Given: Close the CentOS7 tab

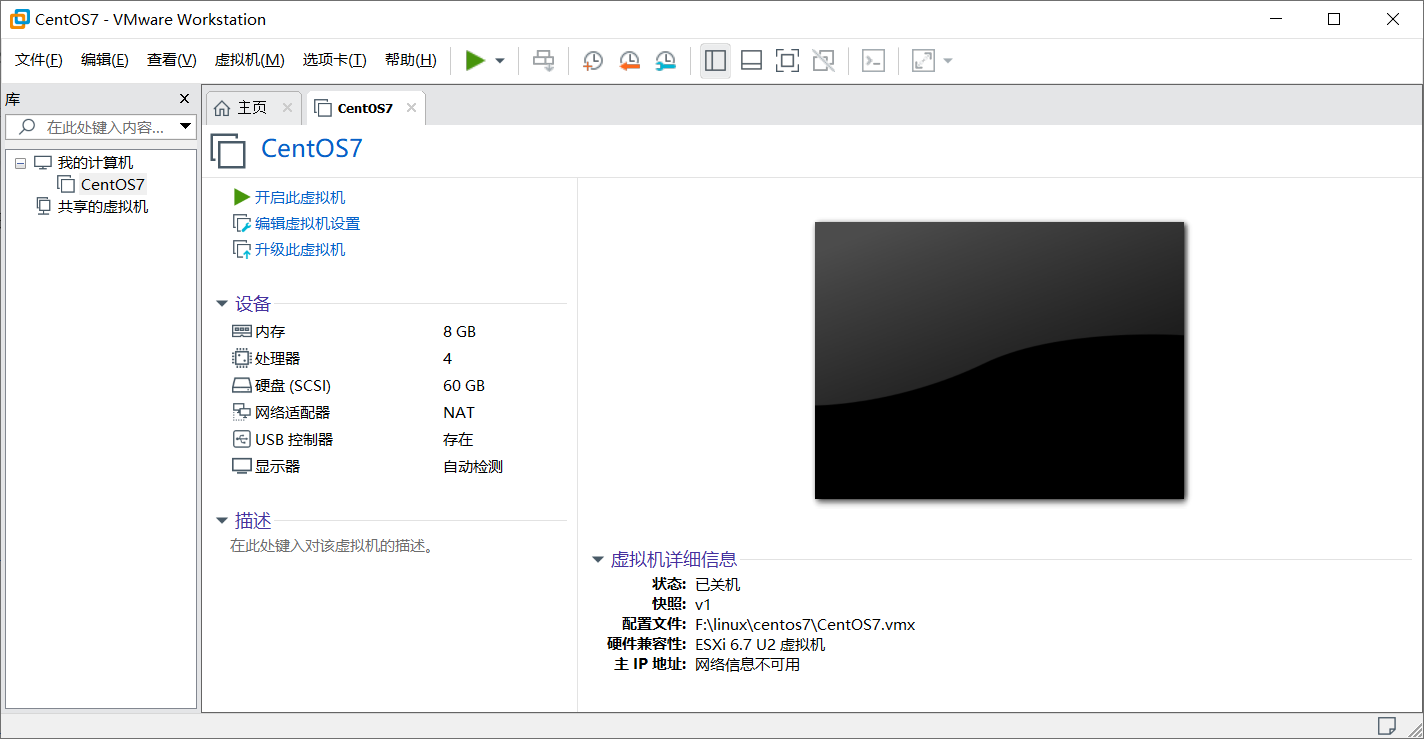Looking at the screenshot, I should (x=411, y=108).
